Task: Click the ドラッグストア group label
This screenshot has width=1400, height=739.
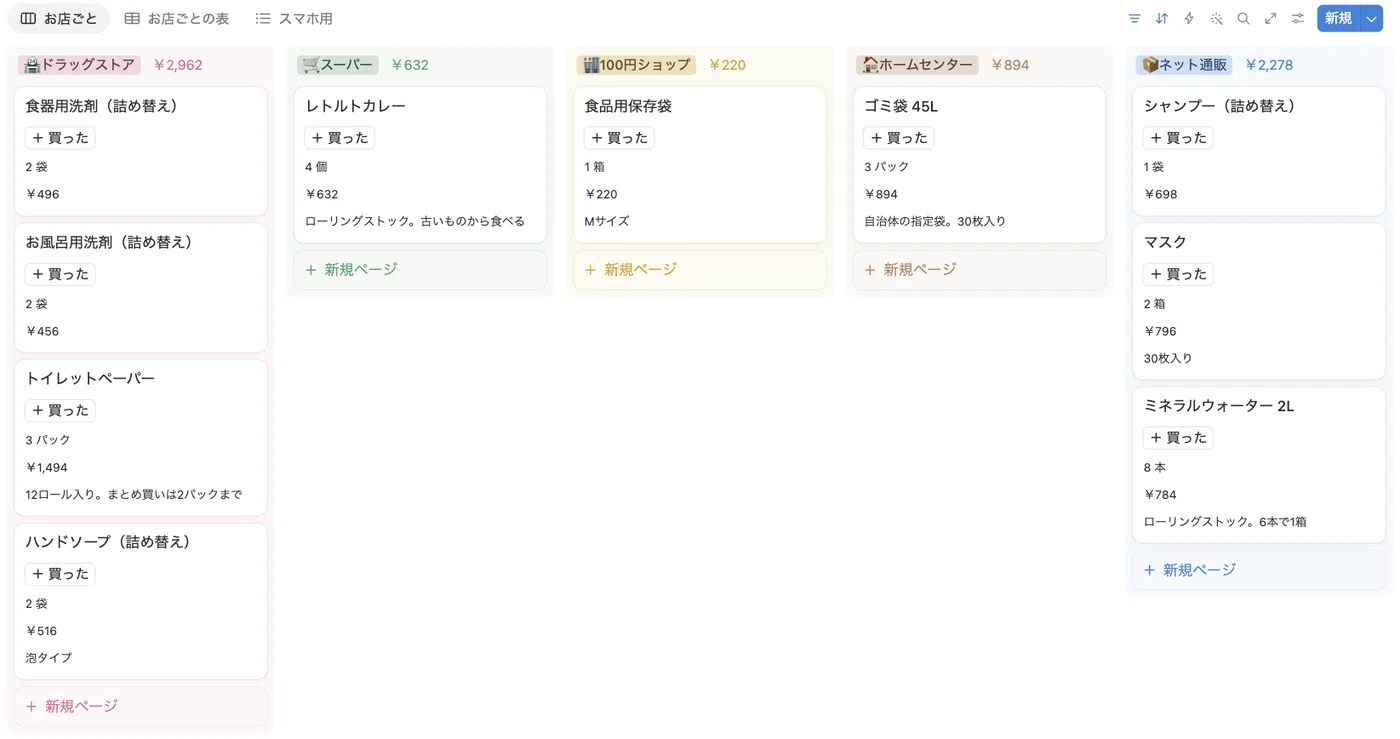Action: 80,65
